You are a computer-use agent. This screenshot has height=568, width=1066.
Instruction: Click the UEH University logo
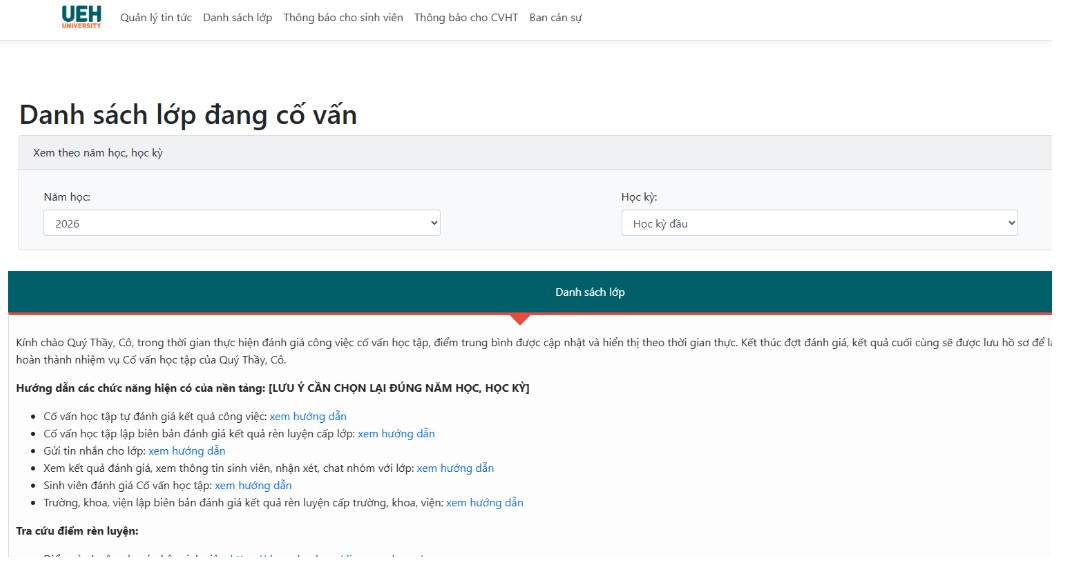click(81, 17)
